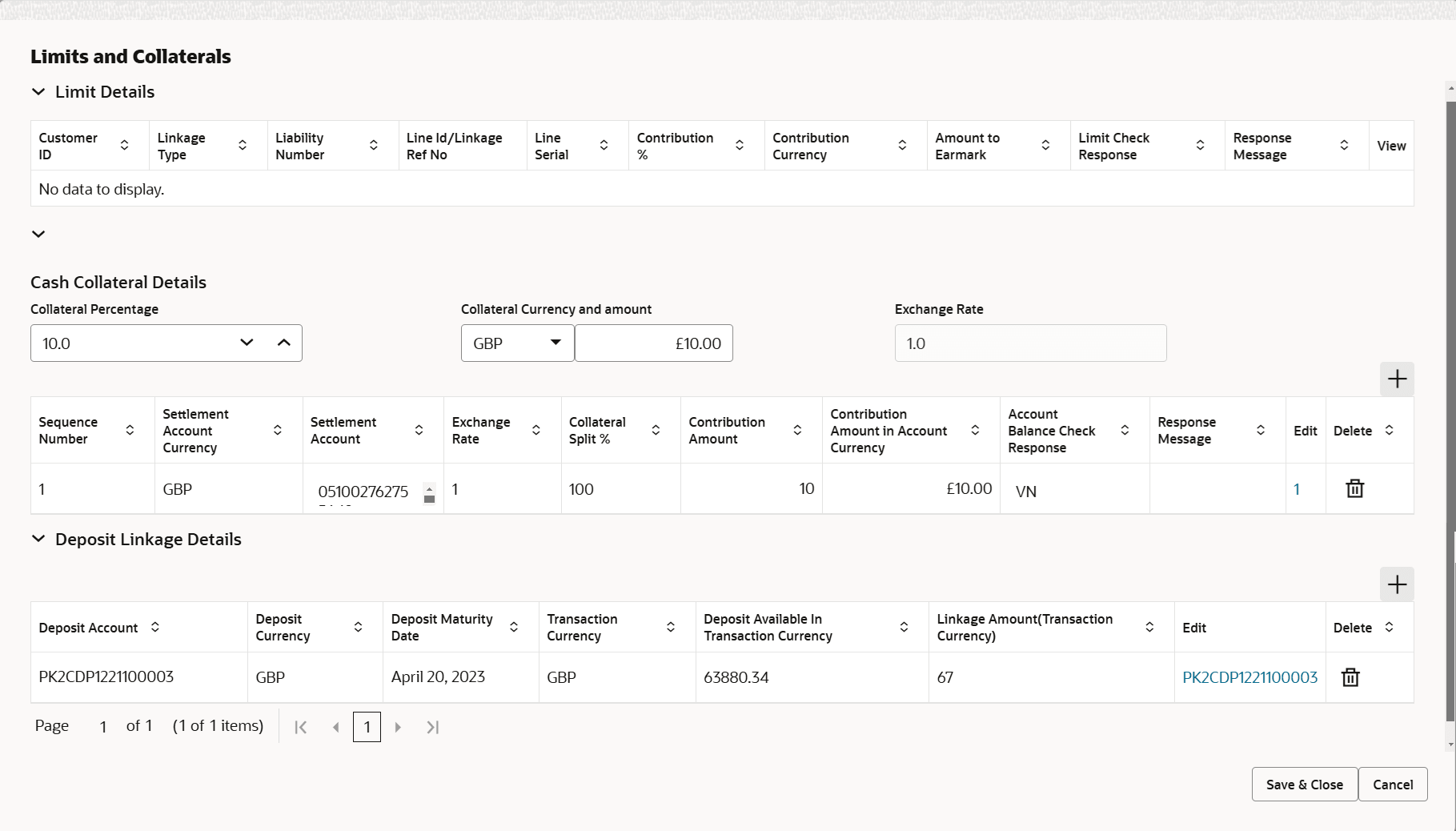
Task: Open the collateral currency GBP dropdown
Action: [517, 343]
